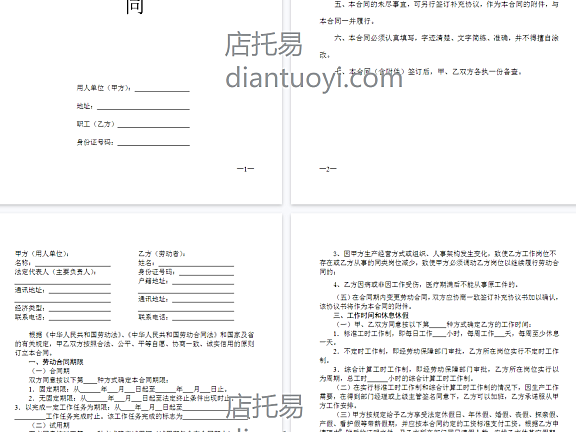Click the "姓名" label under 乙方
Image resolution: width=576 pixels, height=432 pixels.
pyautogui.click(x=147, y=263)
